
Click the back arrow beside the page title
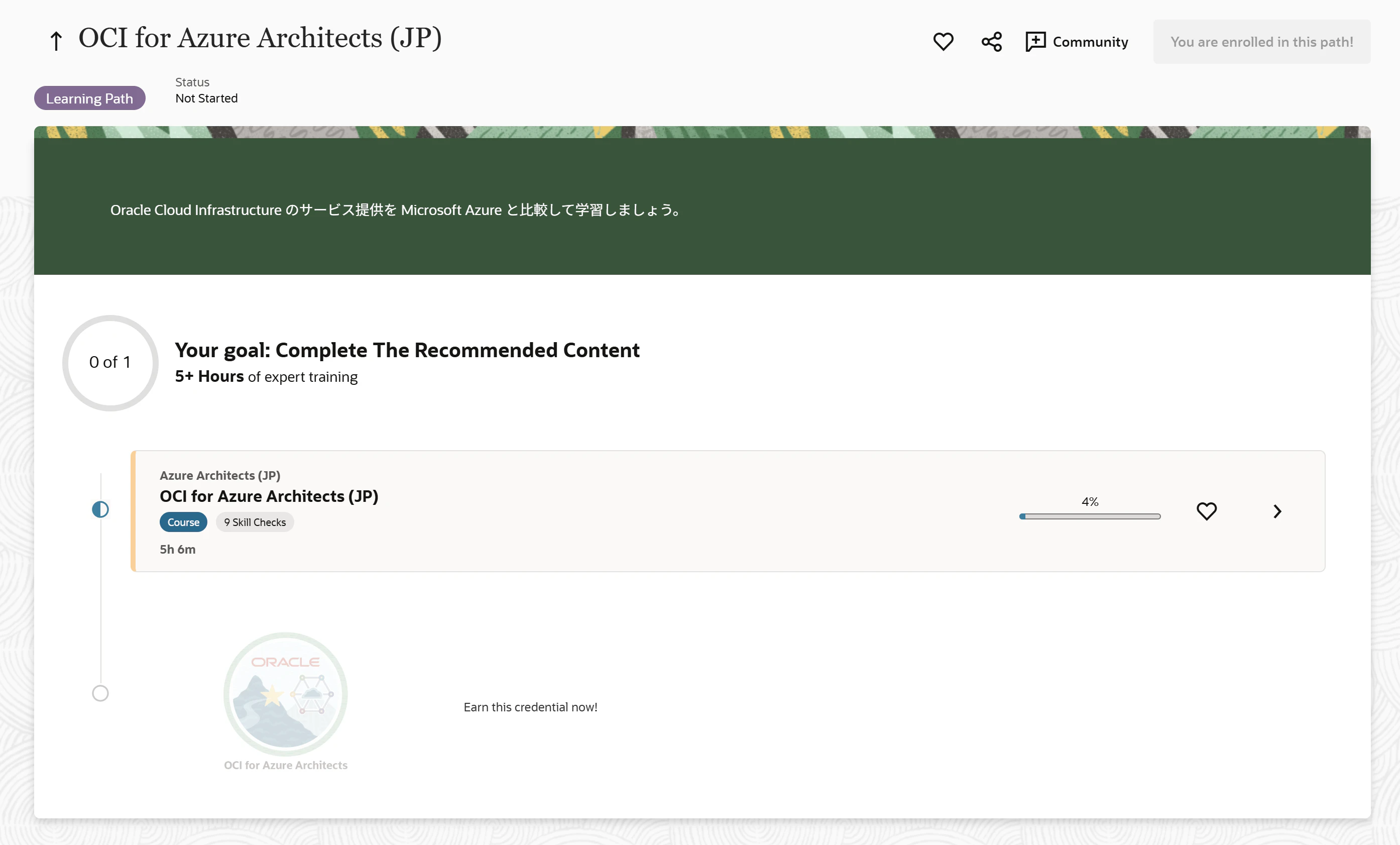56,41
